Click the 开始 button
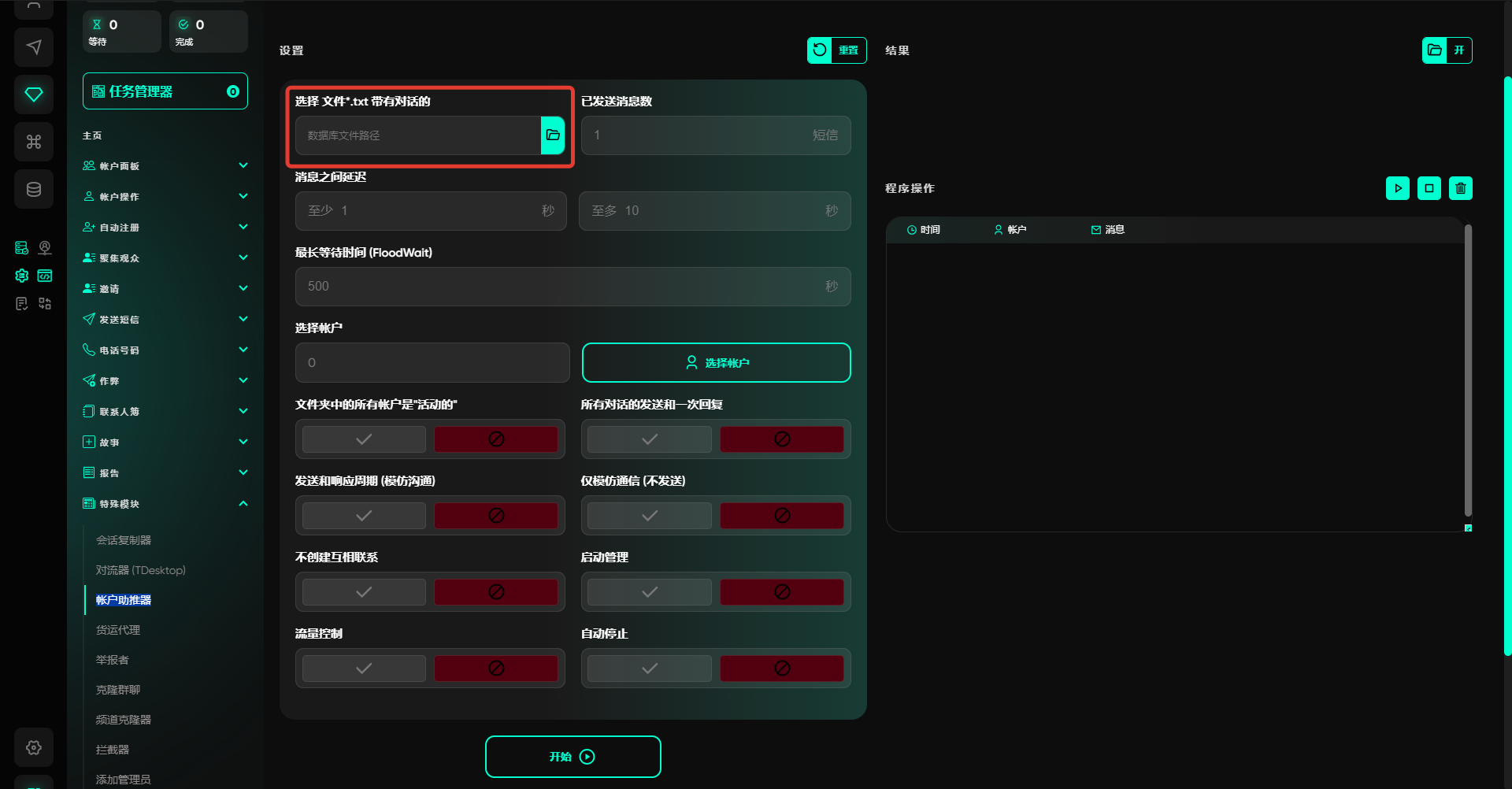Screen dimensions: 1512x789 pyautogui.click(x=573, y=757)
